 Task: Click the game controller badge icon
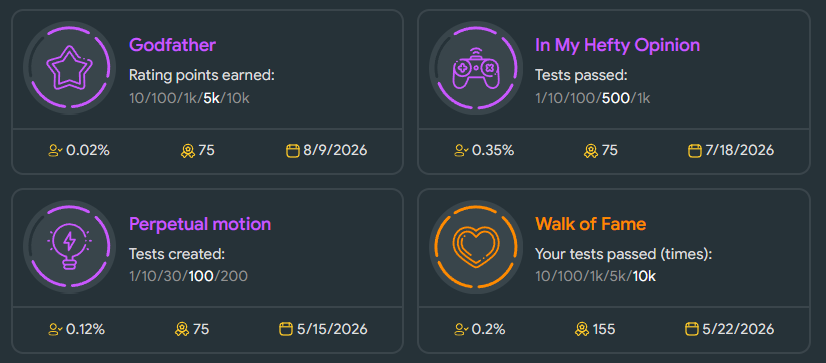click(476, 67)
